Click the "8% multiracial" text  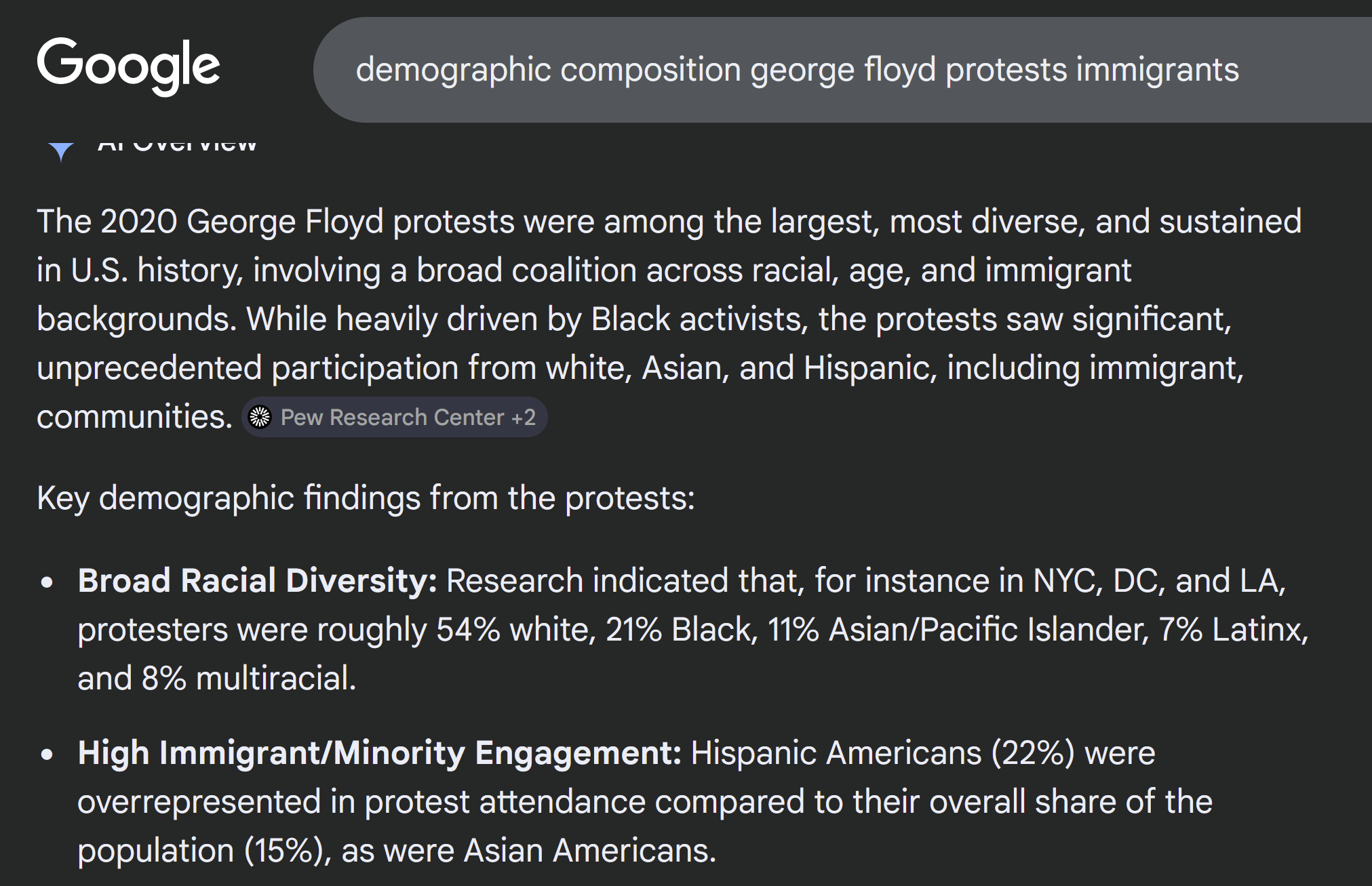pyautogui.click(x=248, y=679)
